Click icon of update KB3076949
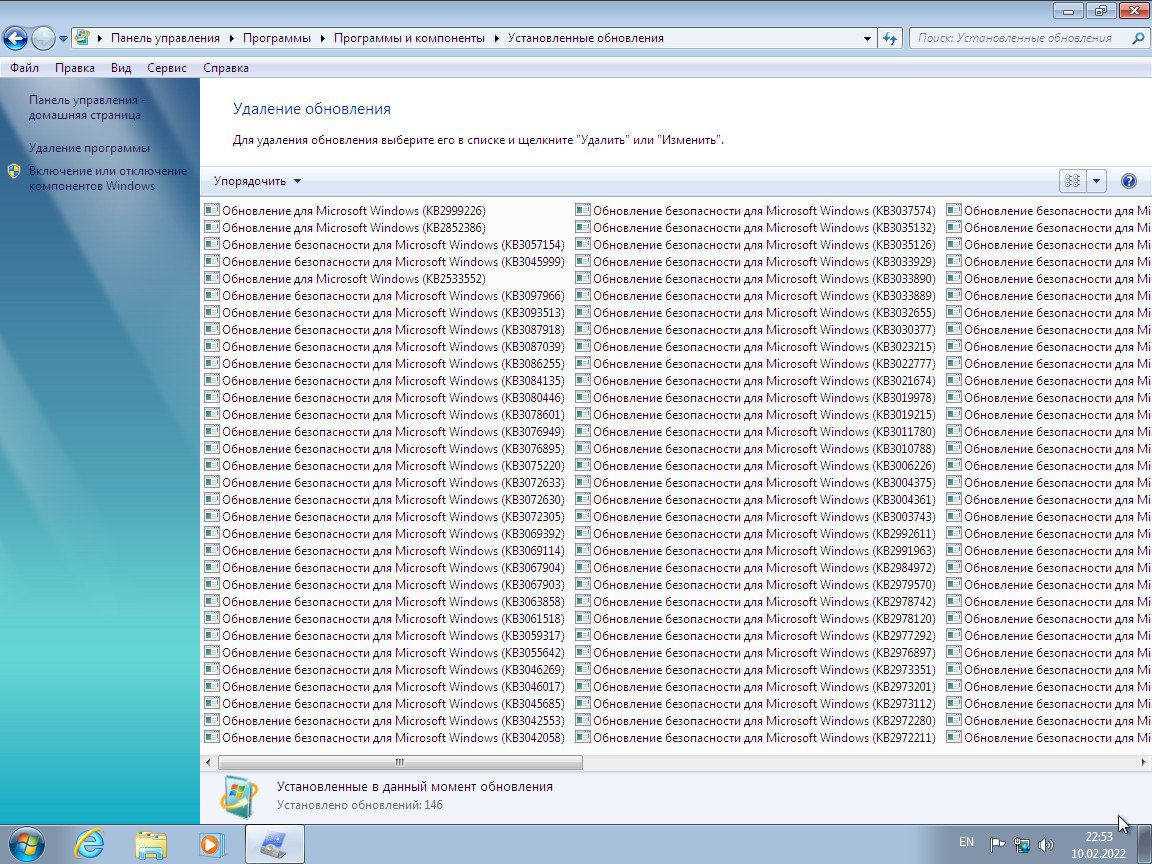1152x864 pixels. pyautogui.click(x=212, y=431)
